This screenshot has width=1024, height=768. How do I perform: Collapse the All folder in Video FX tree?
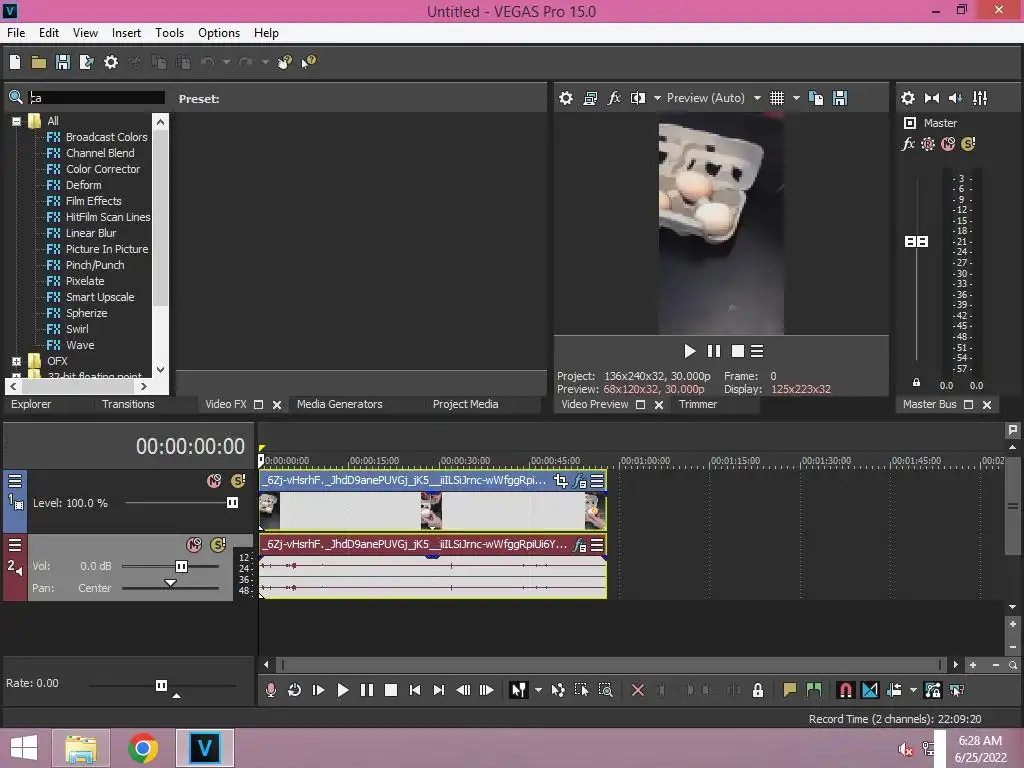16,121
